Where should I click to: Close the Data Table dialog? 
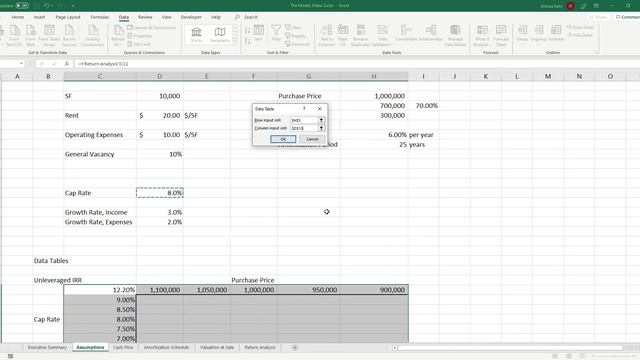pos(320,109)
